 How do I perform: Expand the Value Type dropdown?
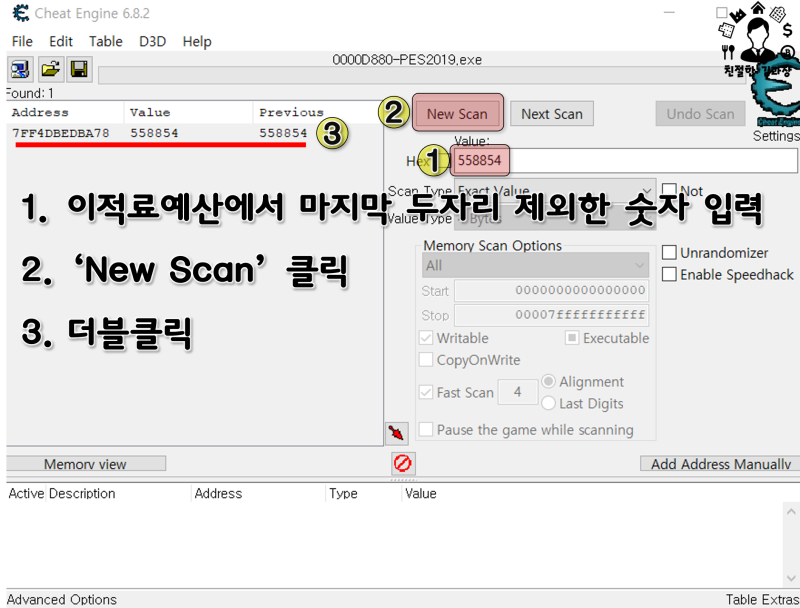[555, 218]
